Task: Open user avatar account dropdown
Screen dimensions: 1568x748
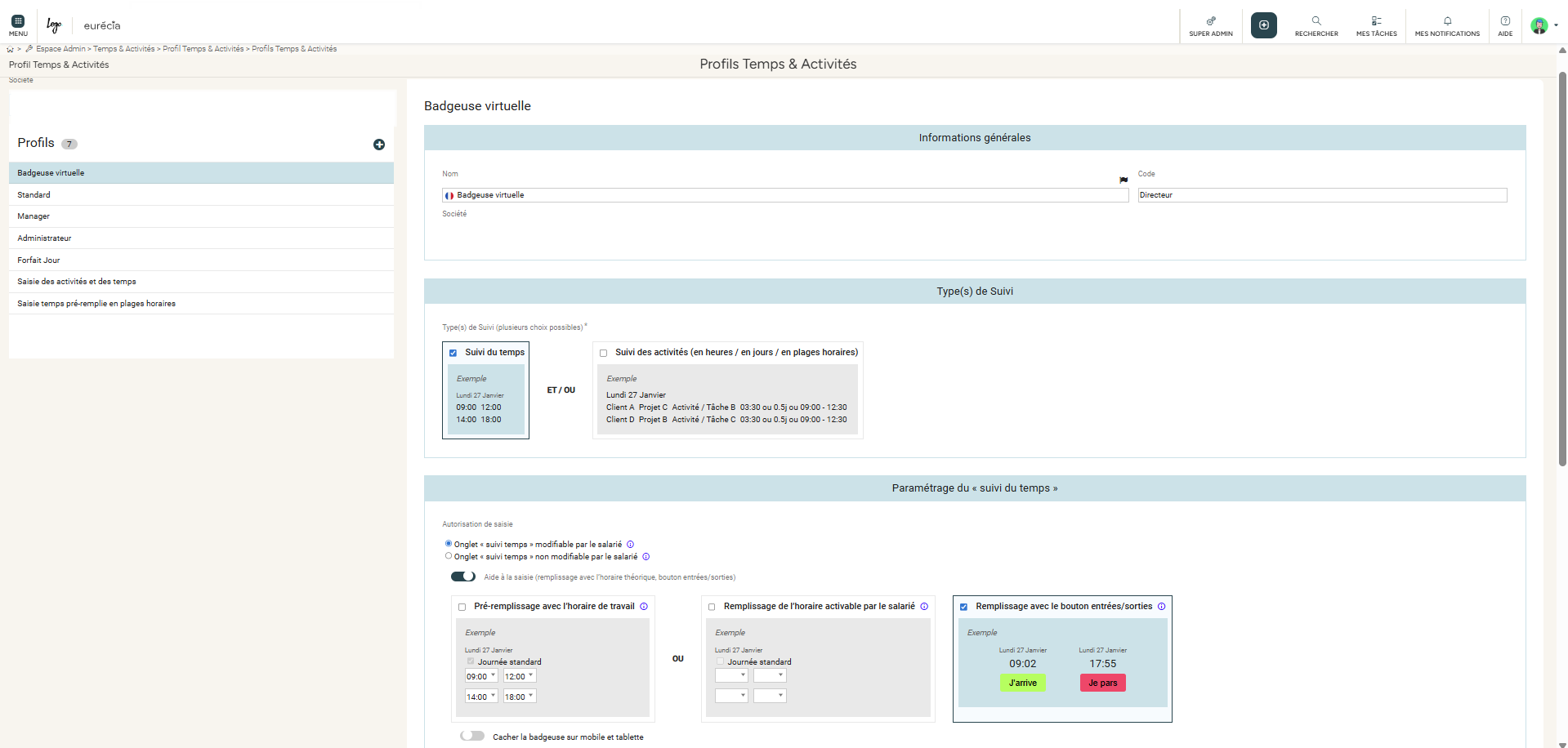Action: (1544, 25)
